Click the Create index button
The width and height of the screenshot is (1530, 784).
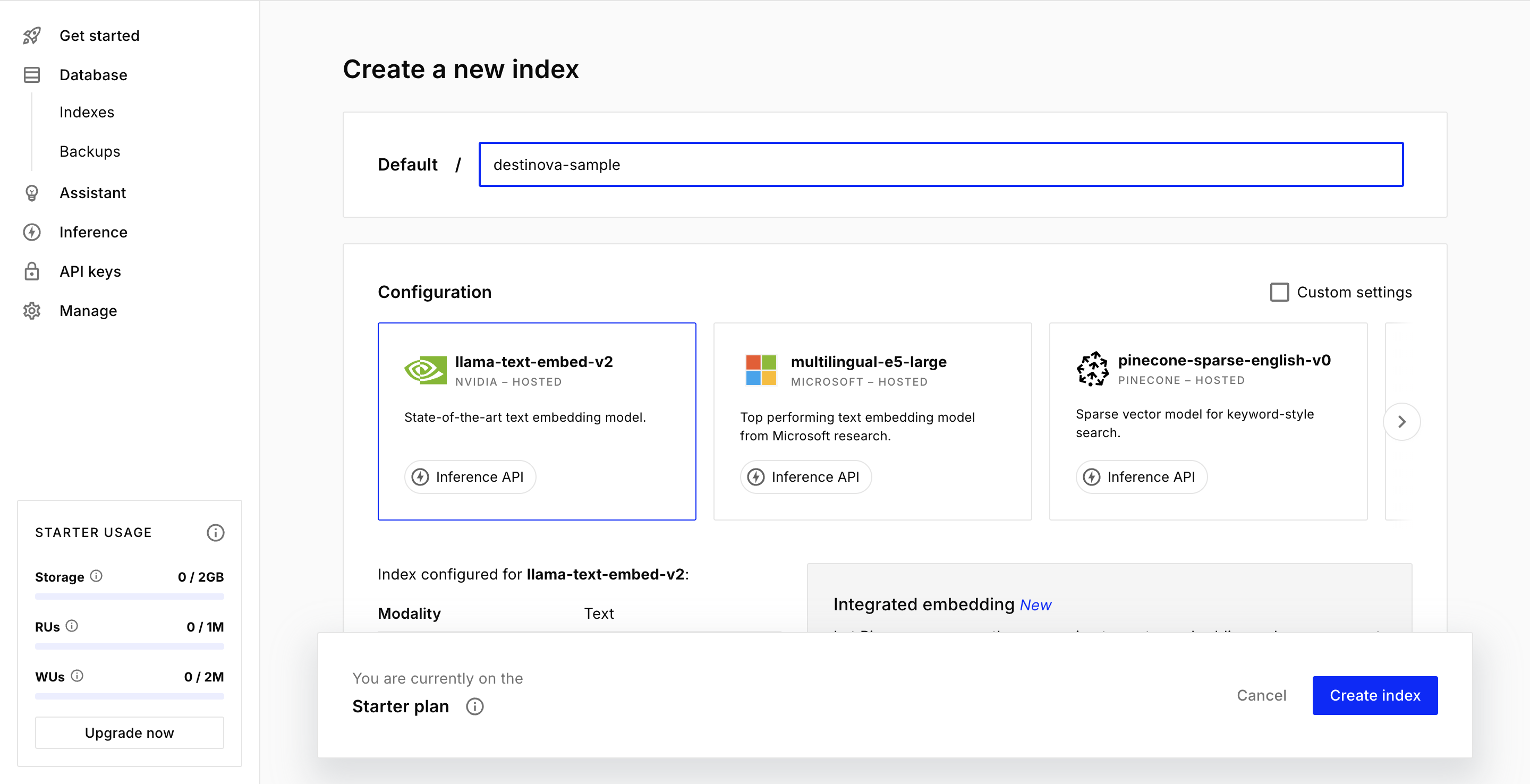pyautogui.click(x=1375, y=695)
